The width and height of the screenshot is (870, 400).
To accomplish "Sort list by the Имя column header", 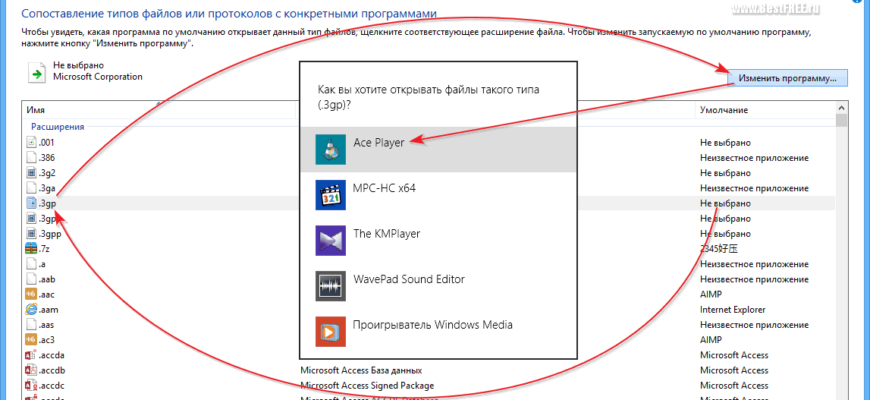I will (159, 110).
